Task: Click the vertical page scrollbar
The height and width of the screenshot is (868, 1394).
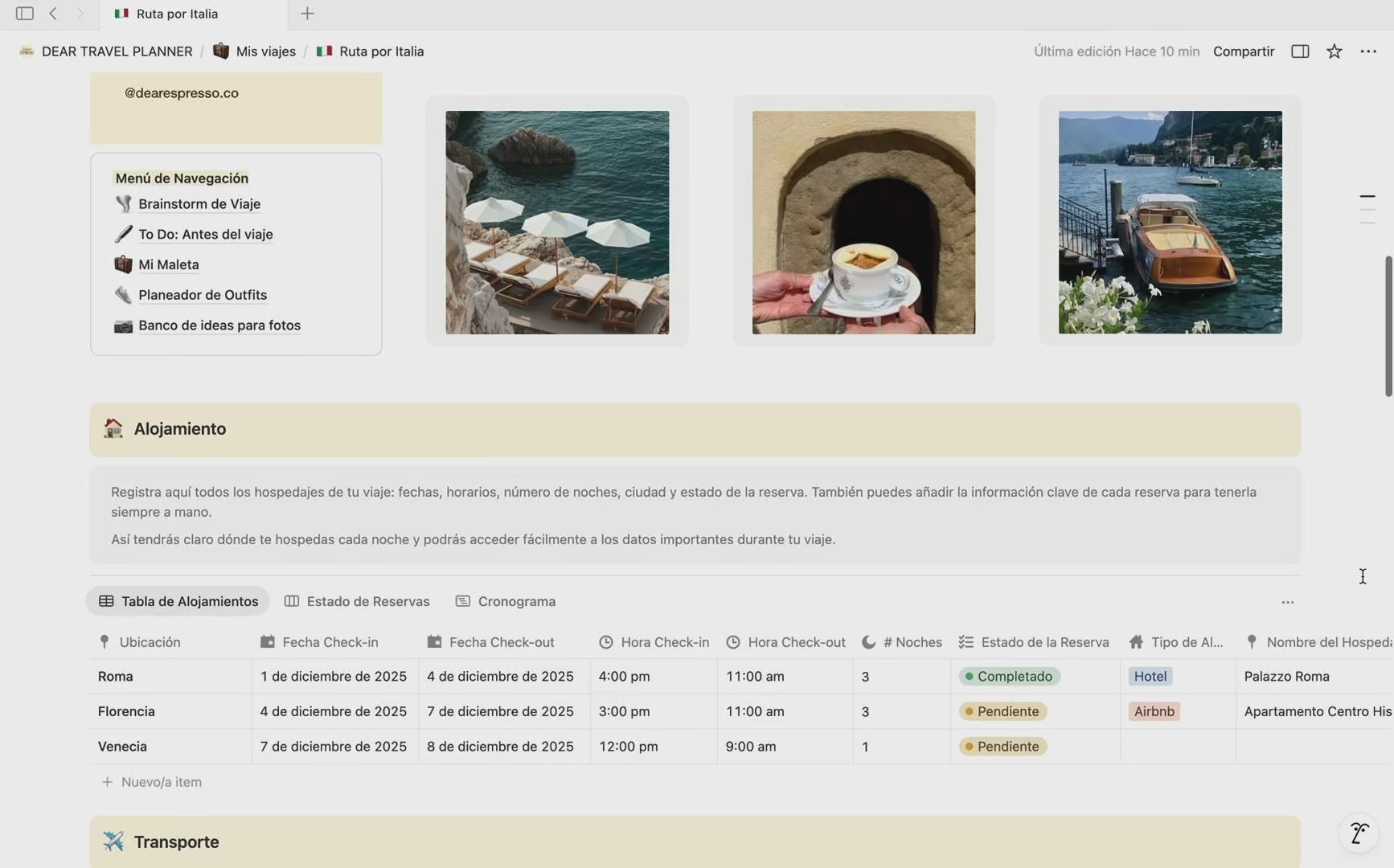Action: (1388, 325)
